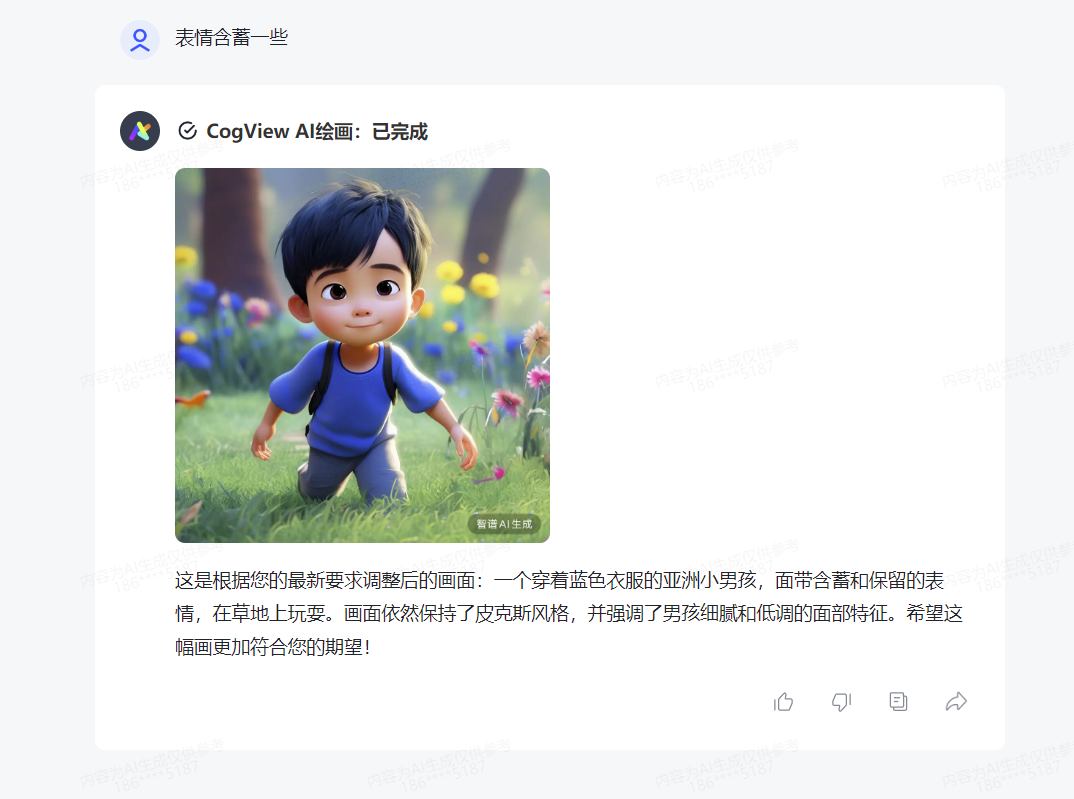The image size is (1074, 799).
Task: Click the colorful CogView assistant avatar logo
Action: pos(140,131)
